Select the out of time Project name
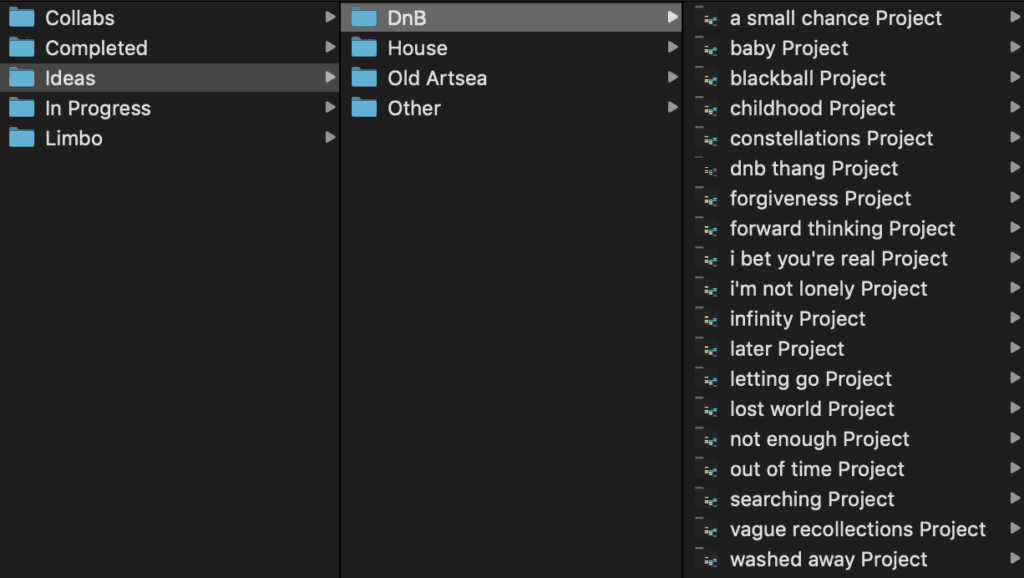The width and height of the screenshot is (1024, 578). pos(817,469)
